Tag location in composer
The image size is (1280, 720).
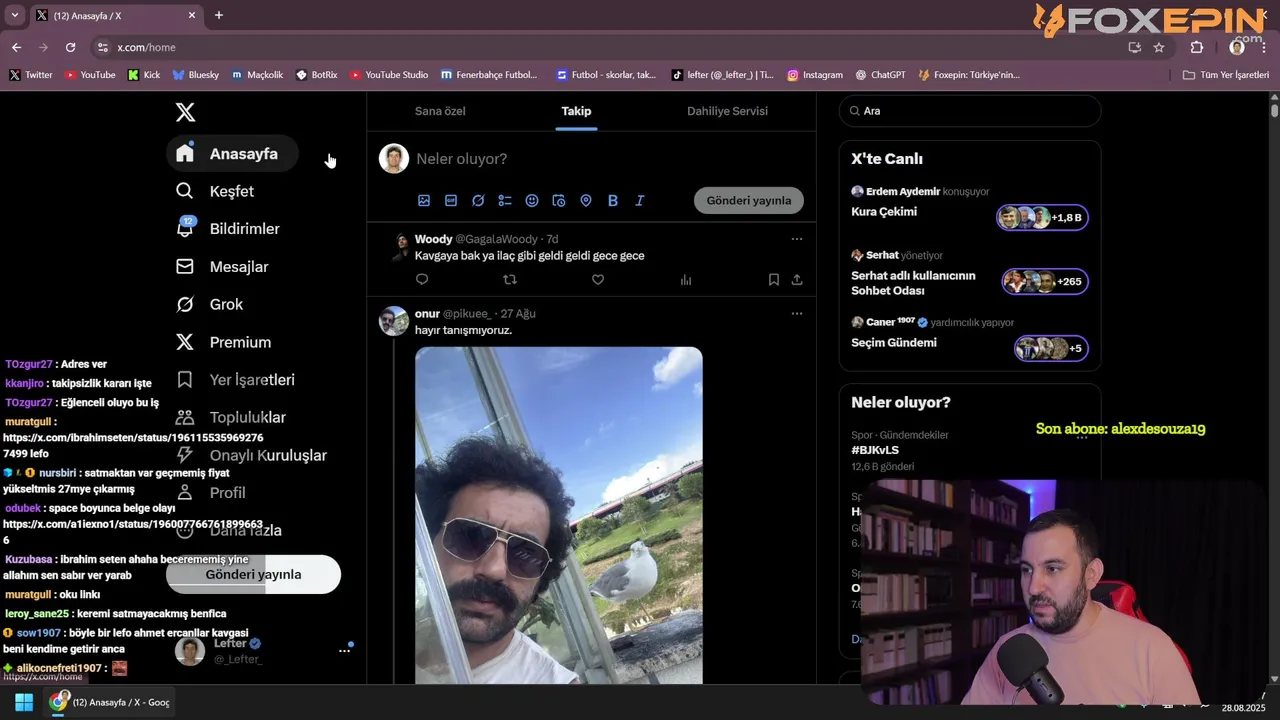pos(586,201)
